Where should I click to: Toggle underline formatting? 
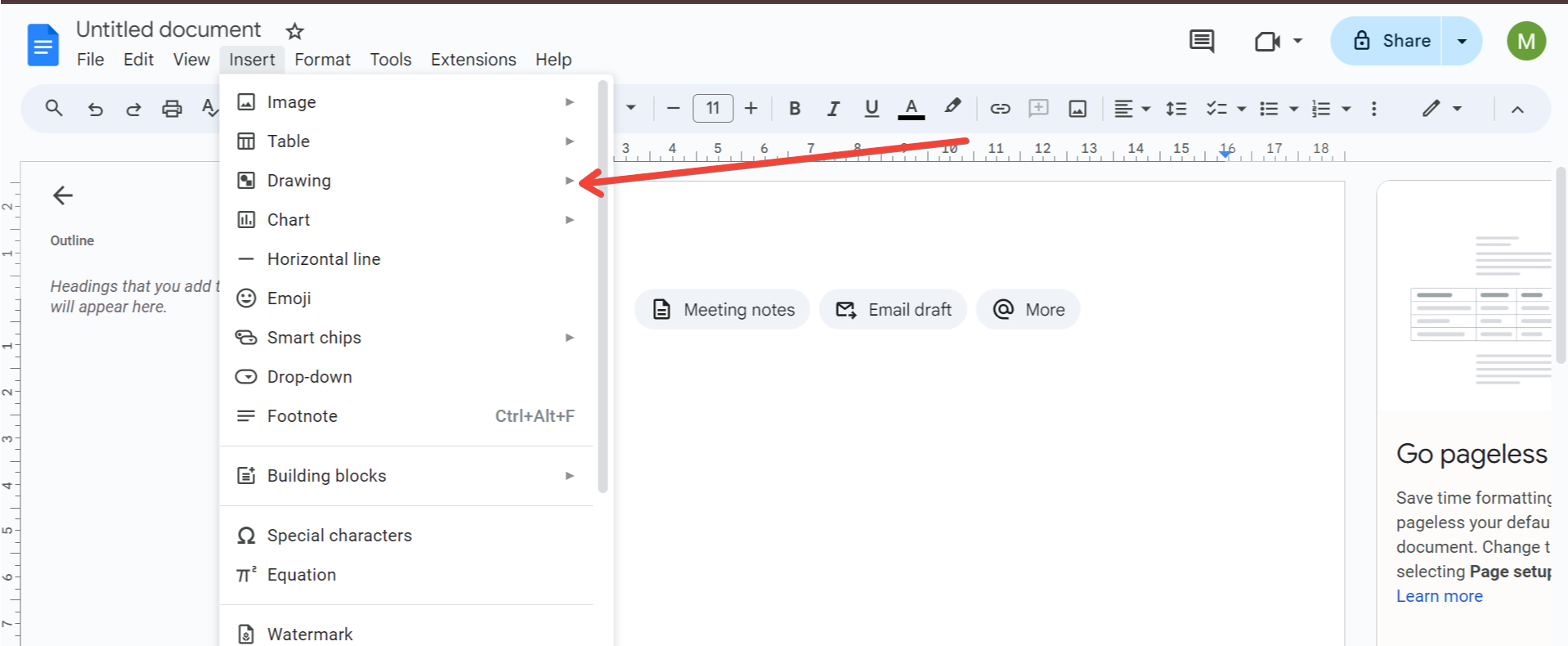point(871,109)
